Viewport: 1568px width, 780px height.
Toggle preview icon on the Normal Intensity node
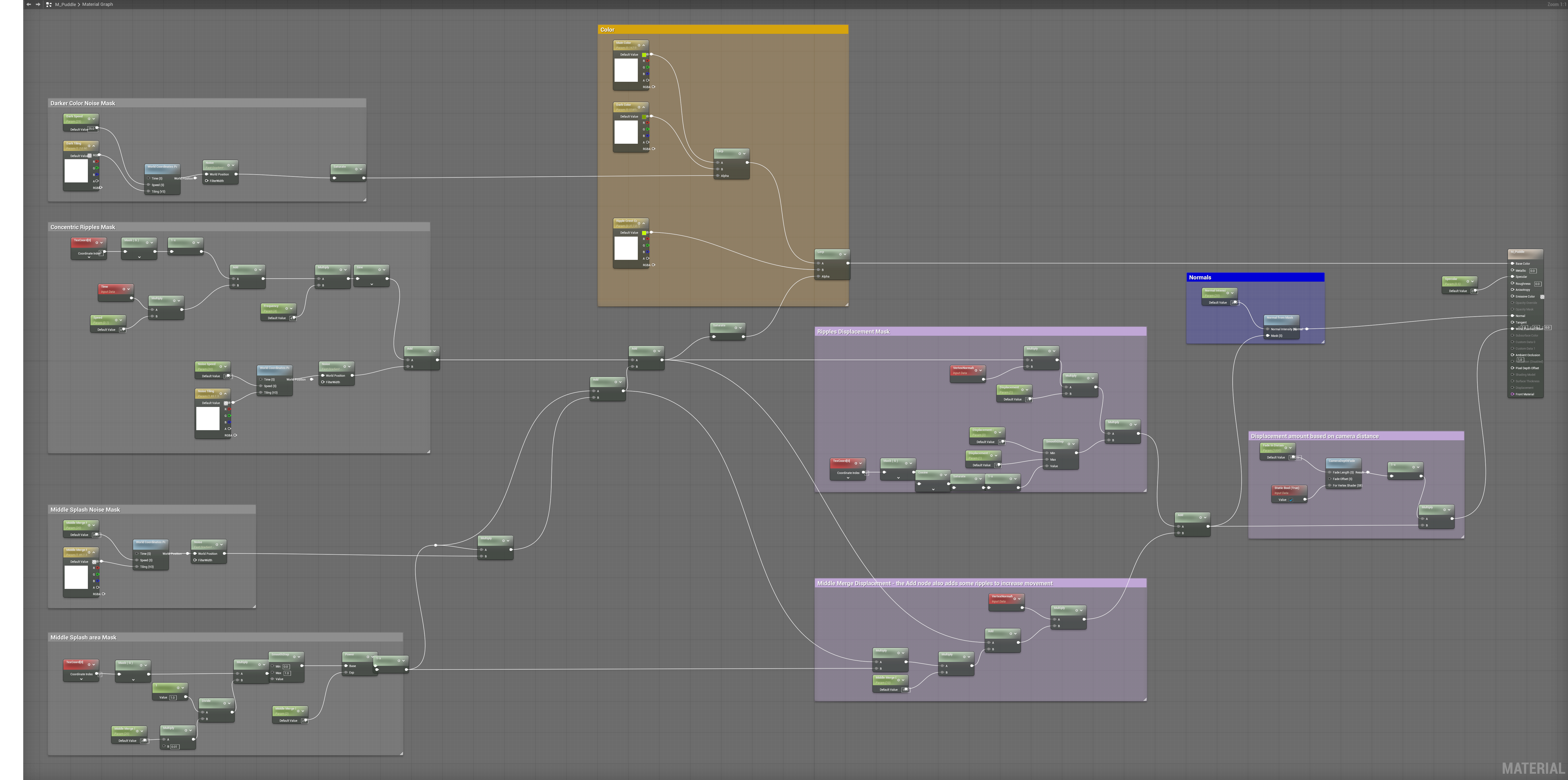[1228, 293]
